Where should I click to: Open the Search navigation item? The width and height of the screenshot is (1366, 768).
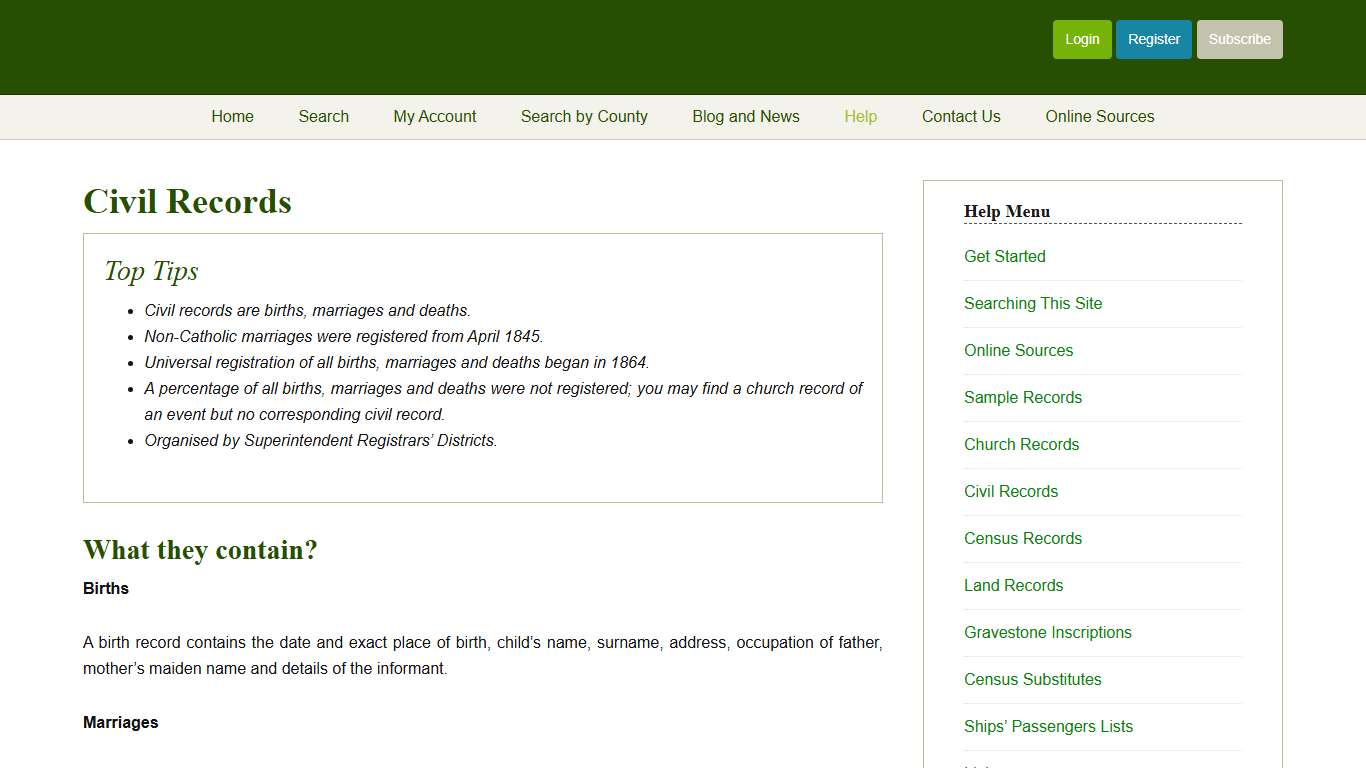[x=323, y=117]
